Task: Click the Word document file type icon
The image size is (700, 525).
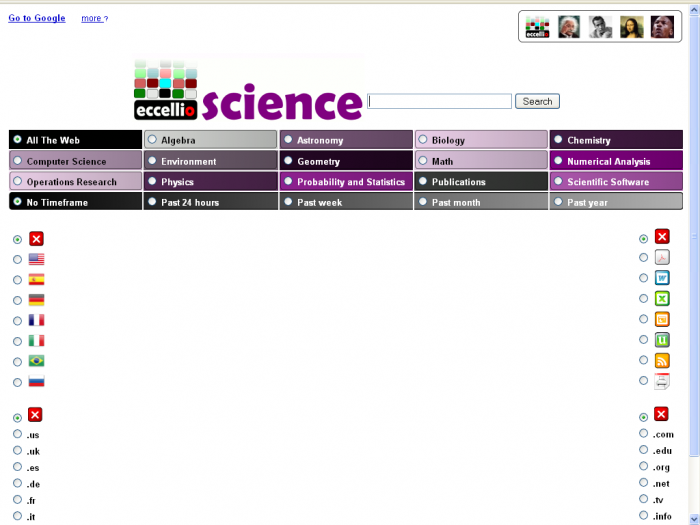Action: [x=662, y=278]
